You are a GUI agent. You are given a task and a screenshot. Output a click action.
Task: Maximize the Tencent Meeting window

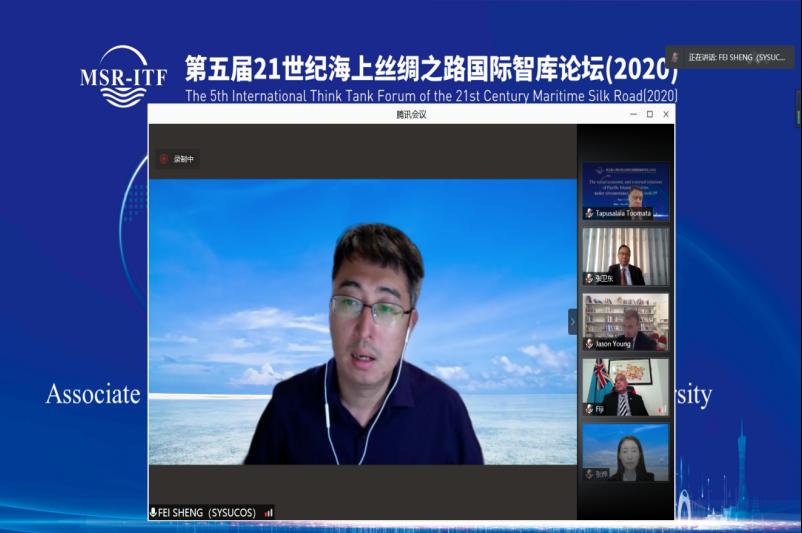[x=649, y=114]
